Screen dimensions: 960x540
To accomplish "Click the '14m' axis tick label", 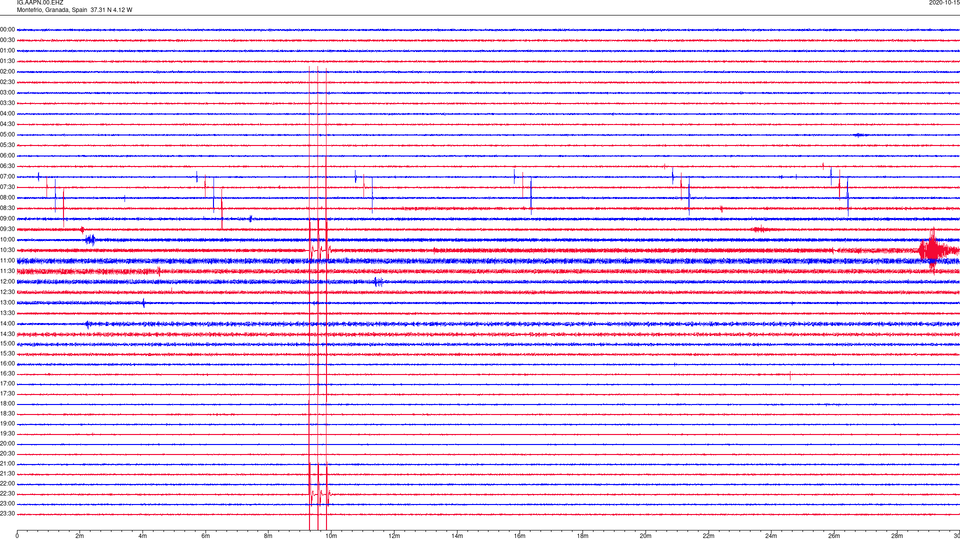I will tap(457, 536).
